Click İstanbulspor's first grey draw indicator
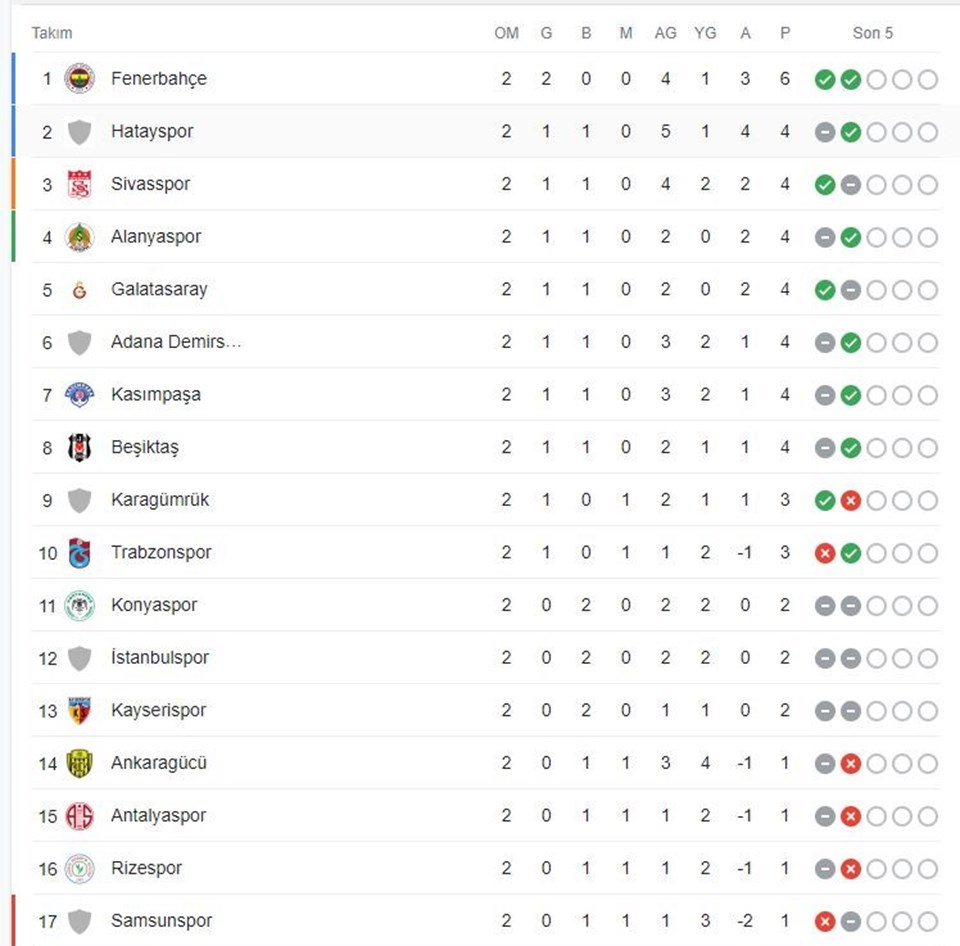The image size is (960, 946). 825,658
